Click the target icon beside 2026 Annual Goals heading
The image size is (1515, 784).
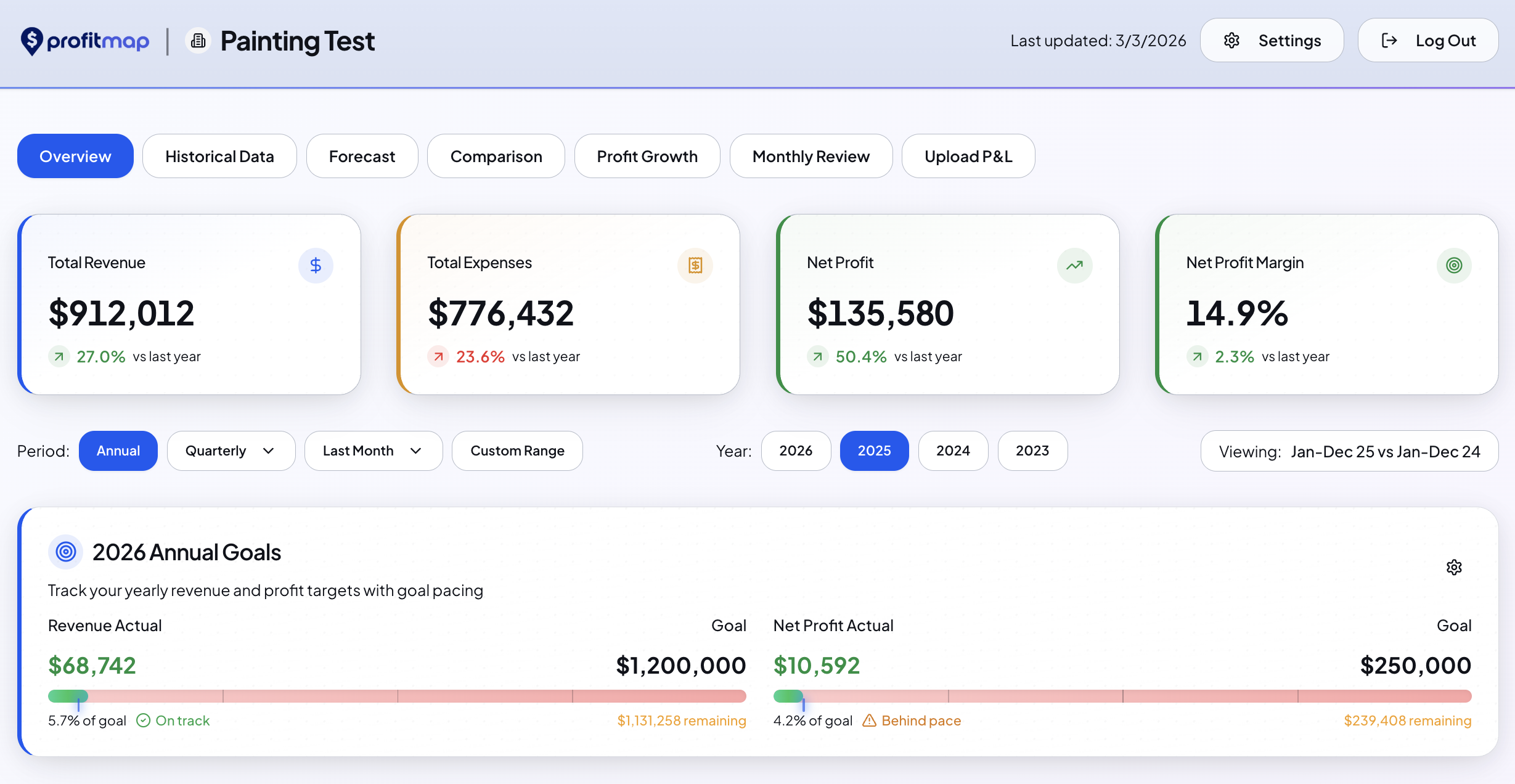coord(65,552)
